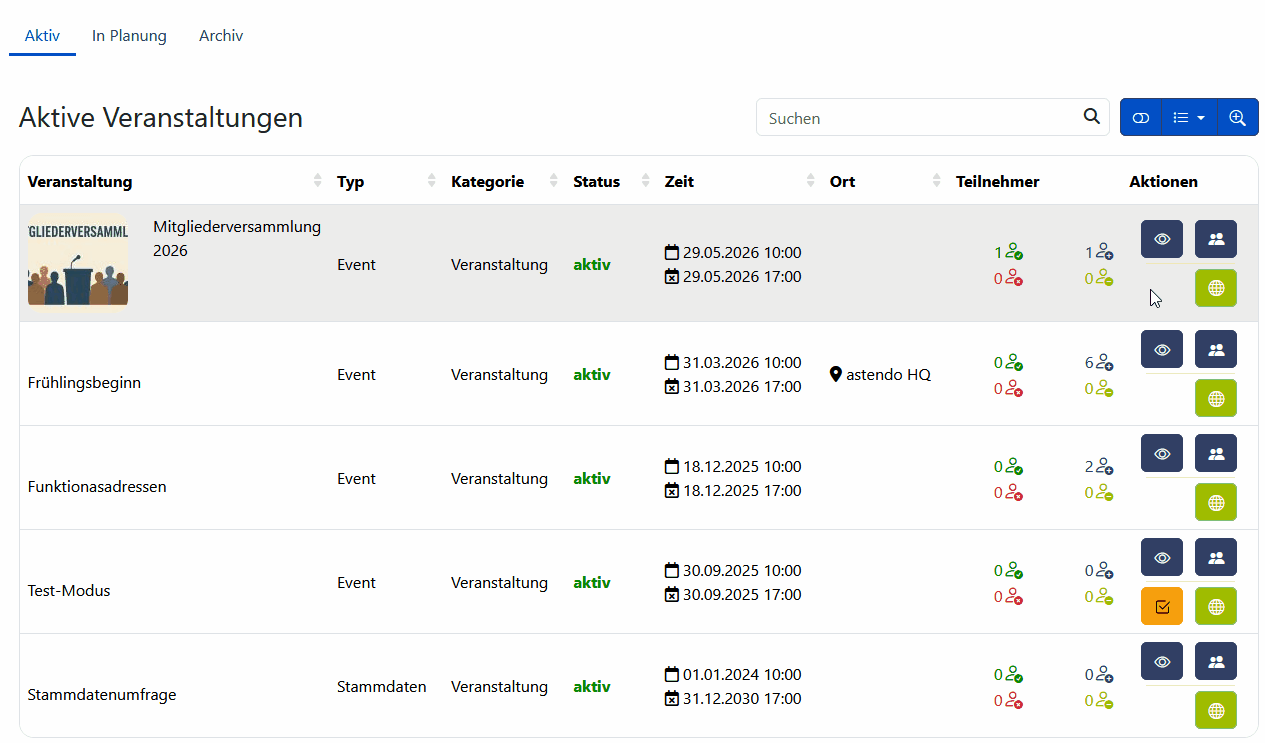
Task: Toggle the switch button beside search bar
Action: 1141,117
